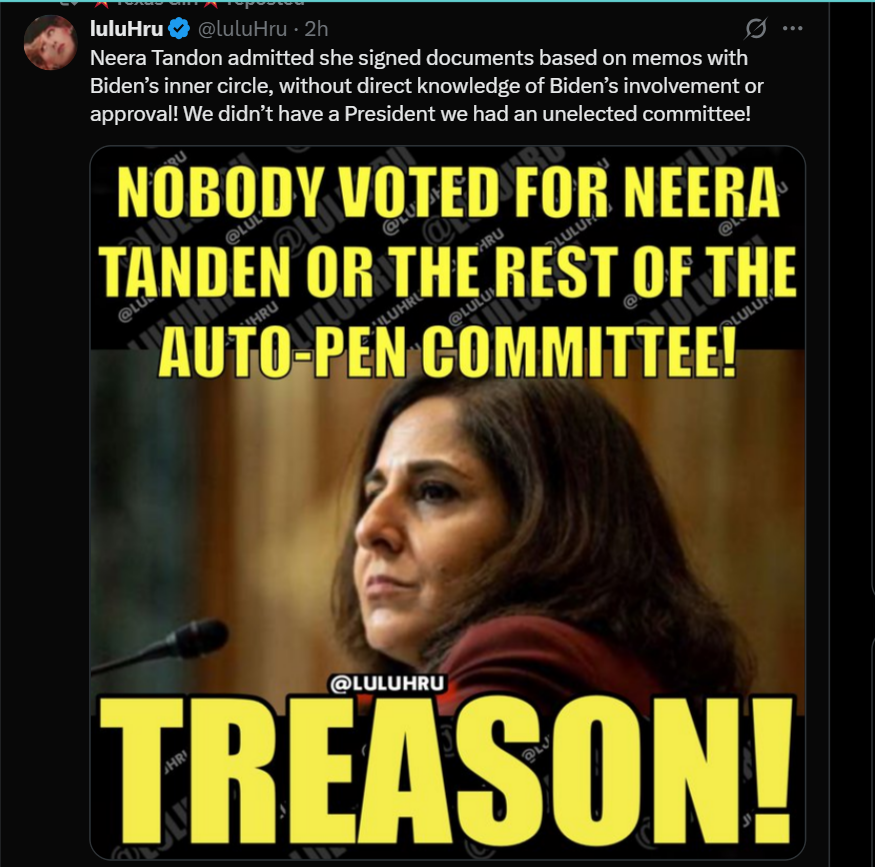Open the Texas Girl reposter name
The width and height of the screenshot is (875, 867).
(x=156, y=2)
